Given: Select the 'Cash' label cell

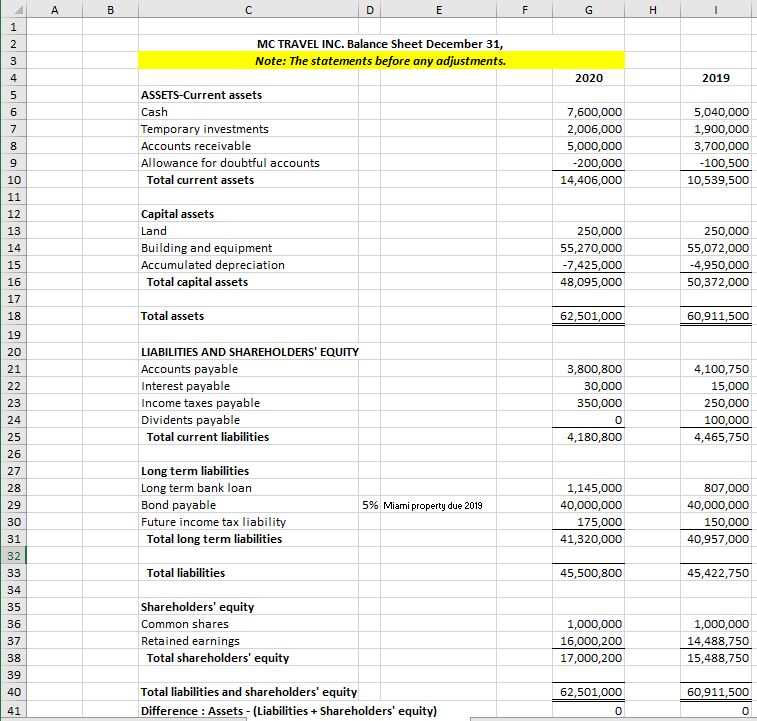Looking at the screenshot, I should [248, 112].
